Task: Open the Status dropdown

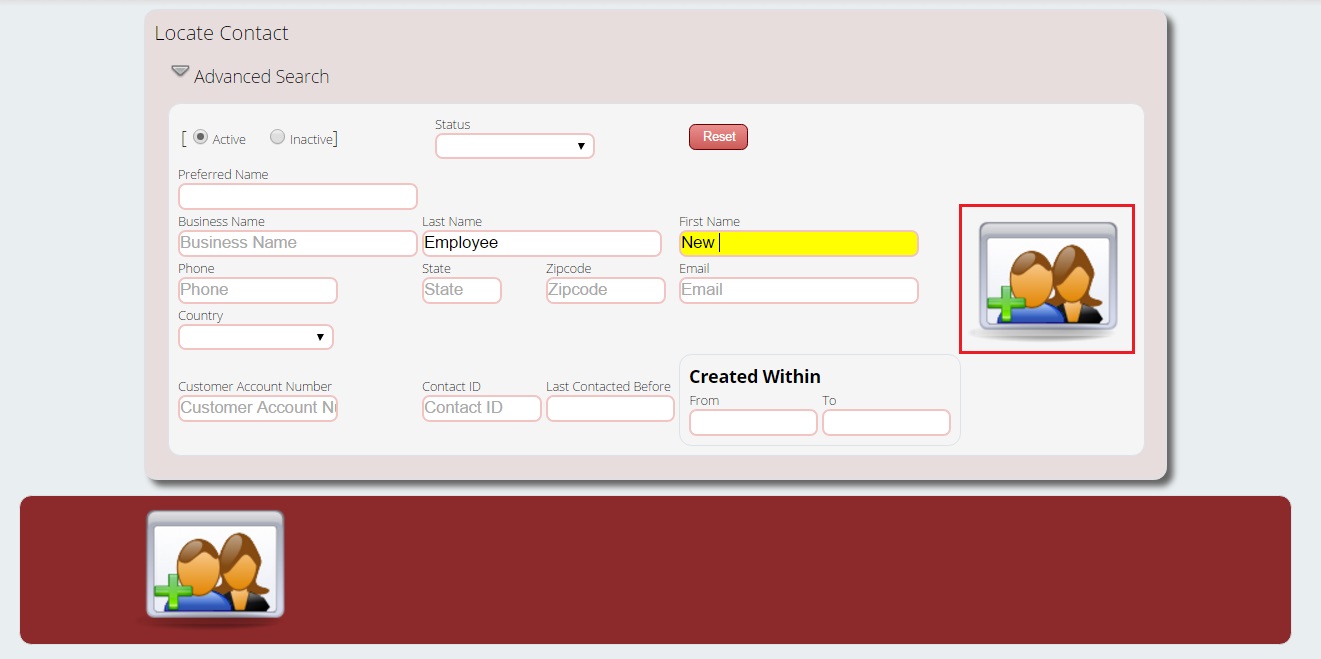Action: [x=514, y=146]
